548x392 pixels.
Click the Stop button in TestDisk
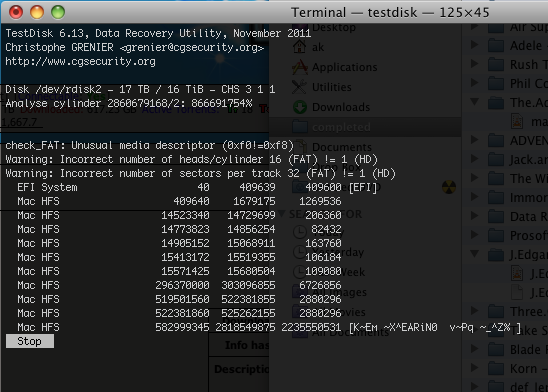(x=30, y=341)
